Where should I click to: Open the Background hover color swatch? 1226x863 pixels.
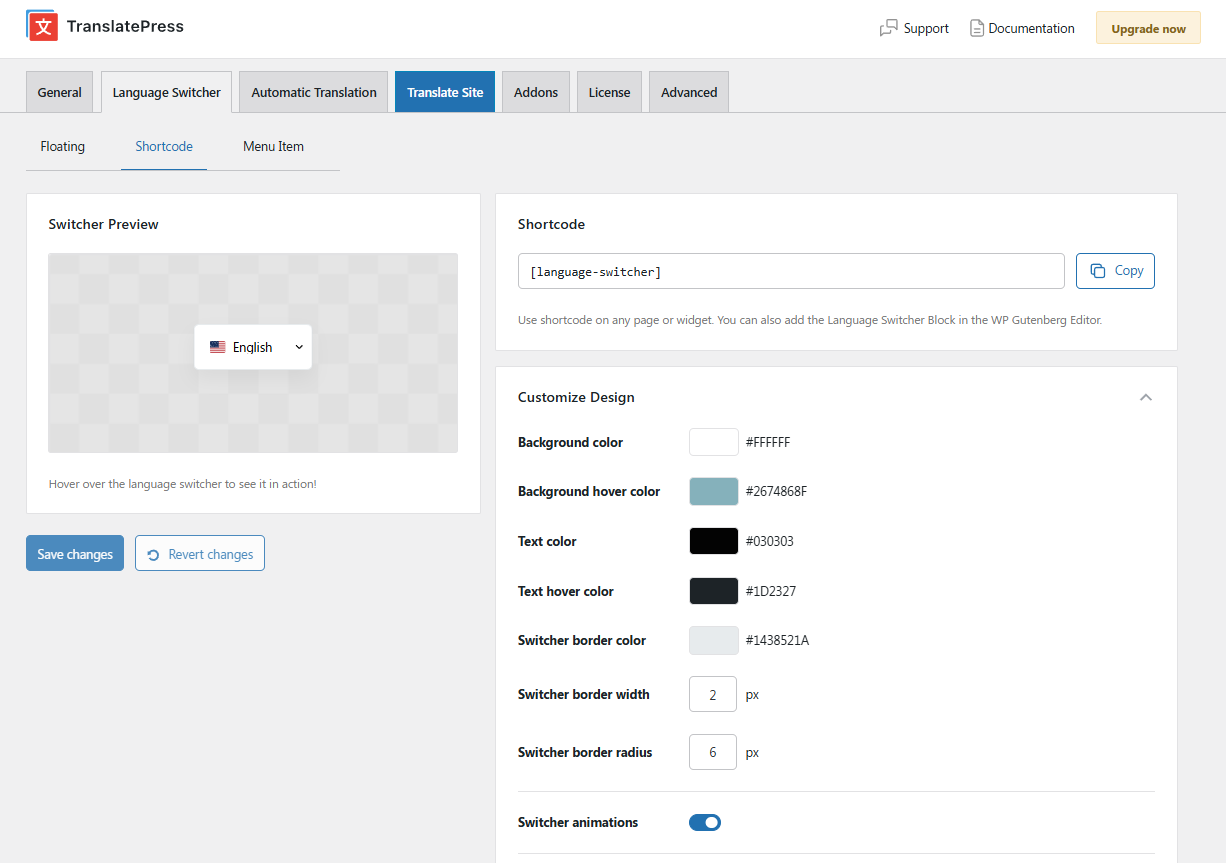[713, 491]
